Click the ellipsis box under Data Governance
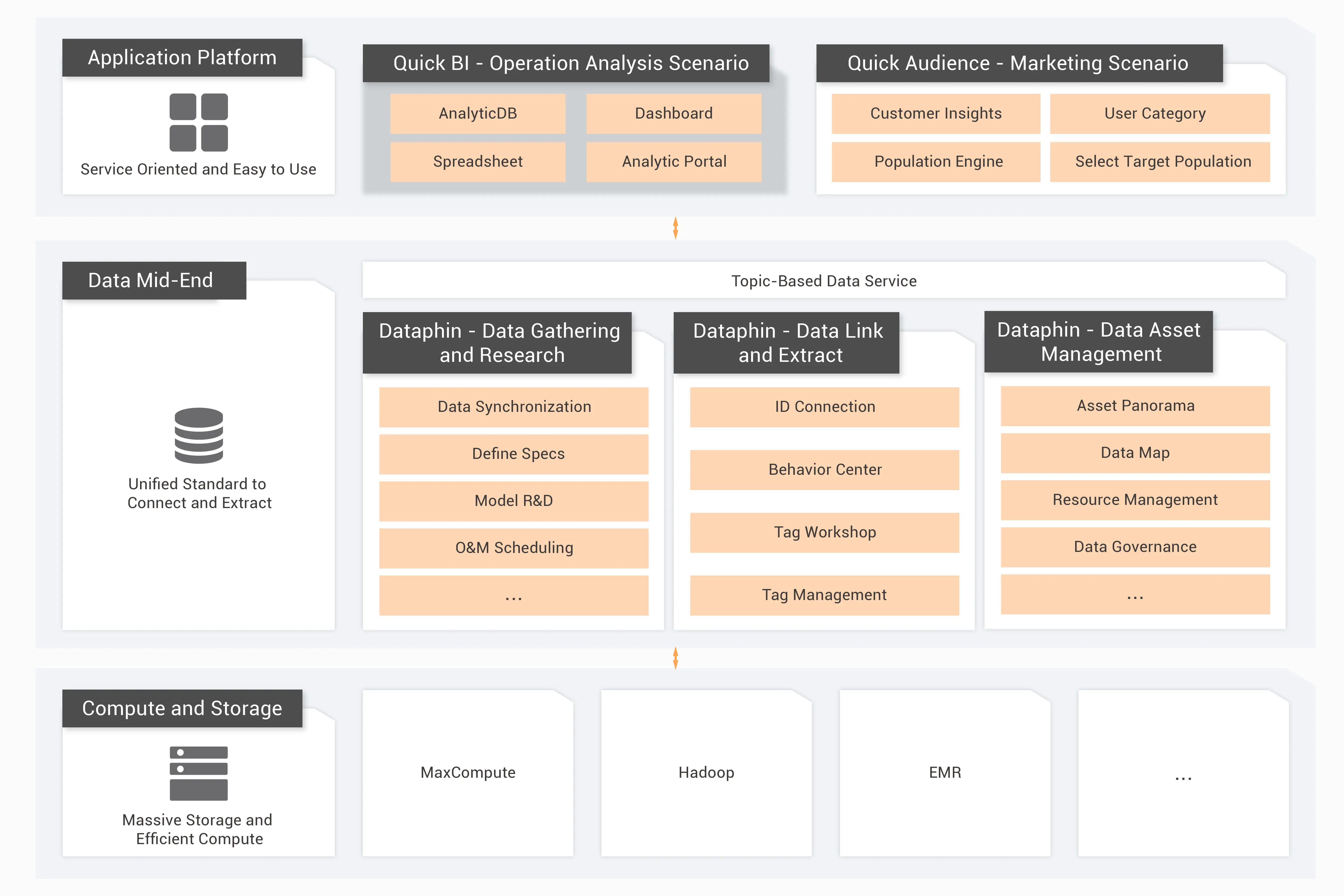The width and height of the screenshot is (1344, 896). point(1135,594)
